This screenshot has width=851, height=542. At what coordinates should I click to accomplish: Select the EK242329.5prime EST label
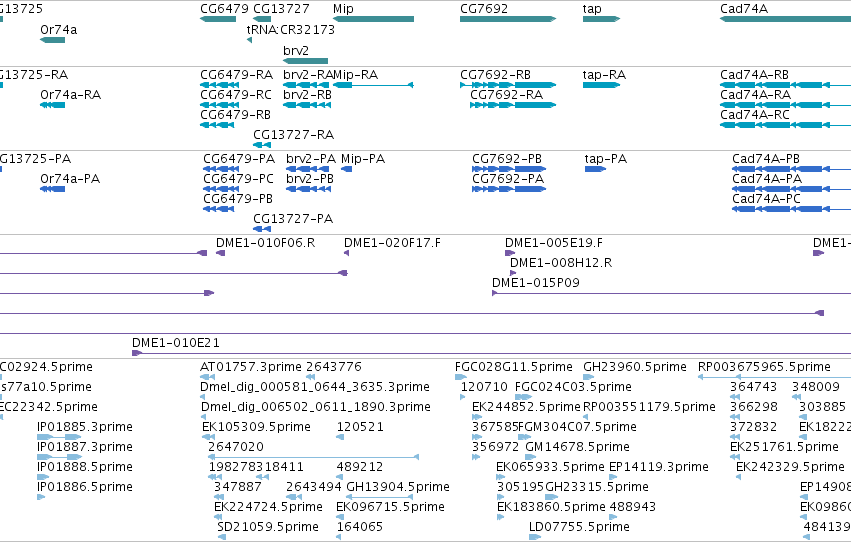pyautogui.click(x=790, y=467)
